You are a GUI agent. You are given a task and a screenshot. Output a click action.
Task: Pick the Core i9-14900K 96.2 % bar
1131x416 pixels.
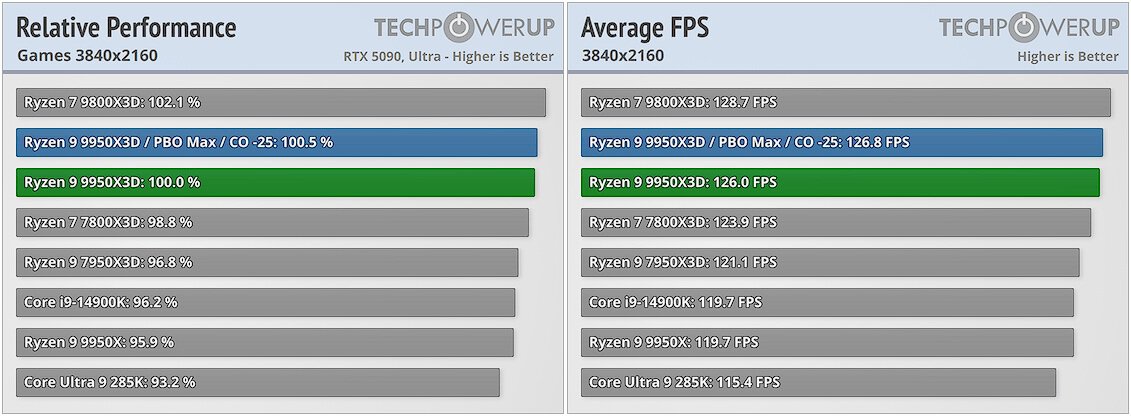tap(265, 302)
